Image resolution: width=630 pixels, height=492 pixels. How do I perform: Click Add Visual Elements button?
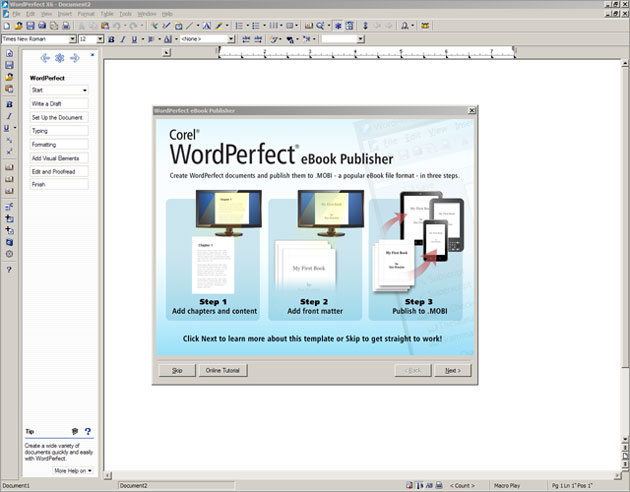pyautogui.click(x=59, y=158)
